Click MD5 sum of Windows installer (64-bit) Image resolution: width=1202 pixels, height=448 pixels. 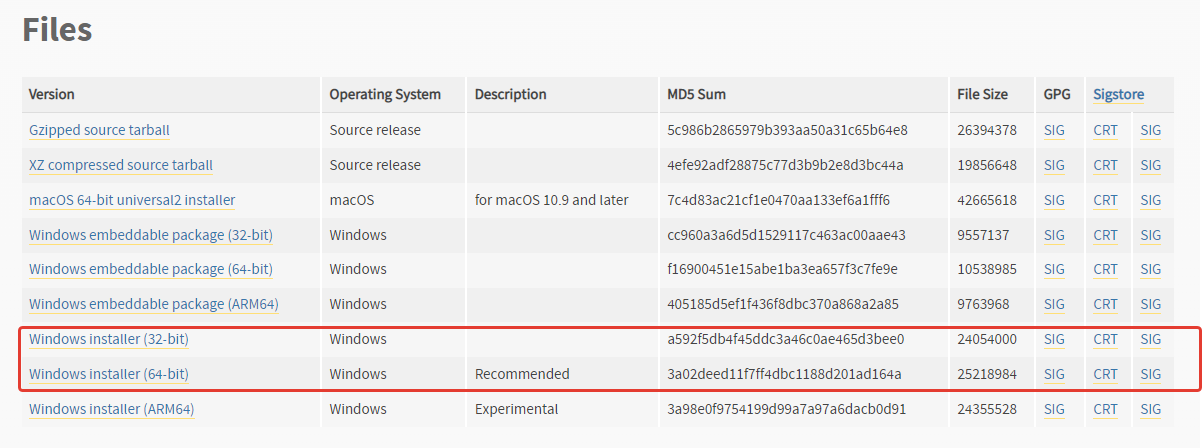[x=785, y=374]
